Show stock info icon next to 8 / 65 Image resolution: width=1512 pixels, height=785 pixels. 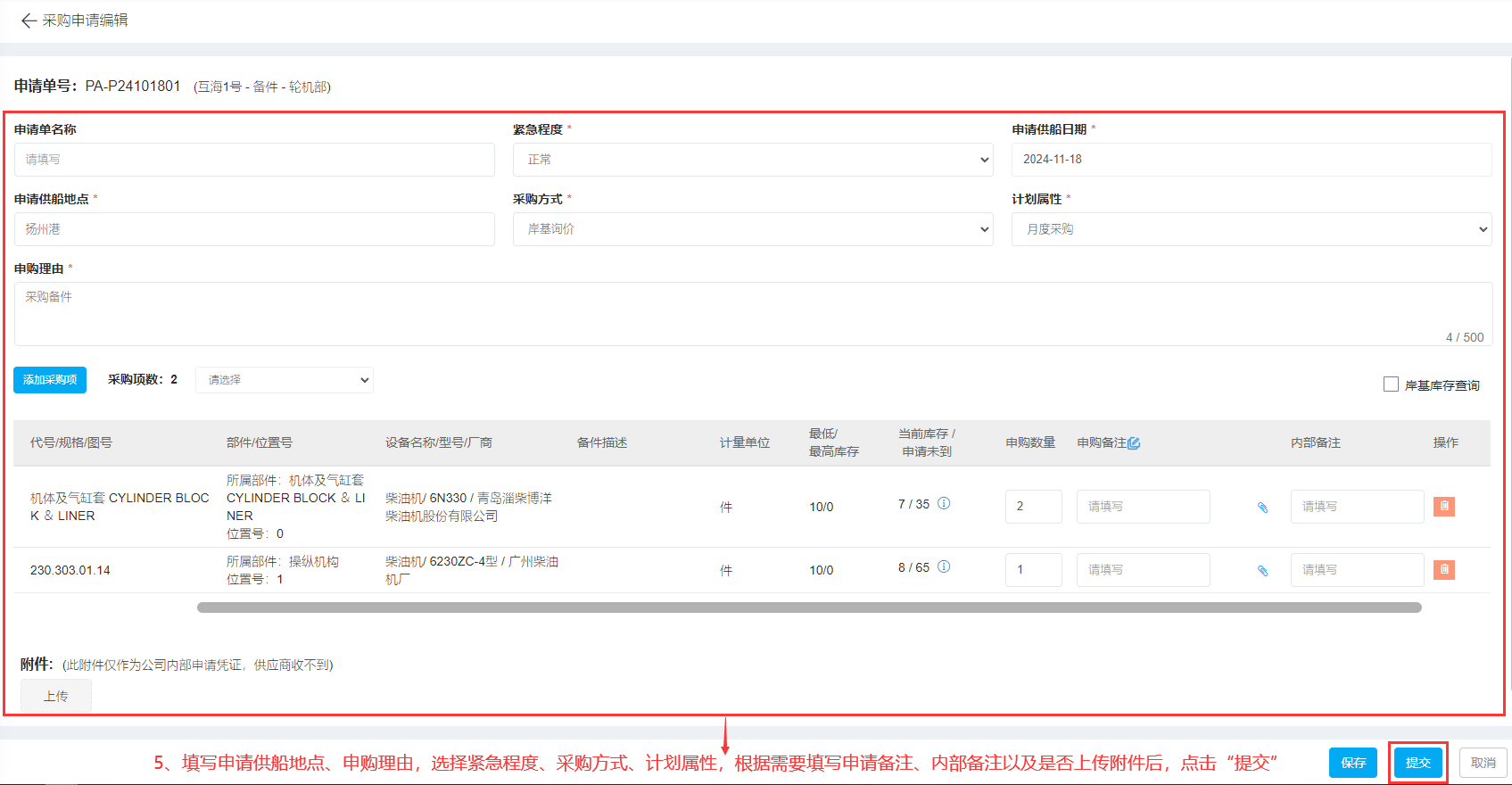pos(944,566)
